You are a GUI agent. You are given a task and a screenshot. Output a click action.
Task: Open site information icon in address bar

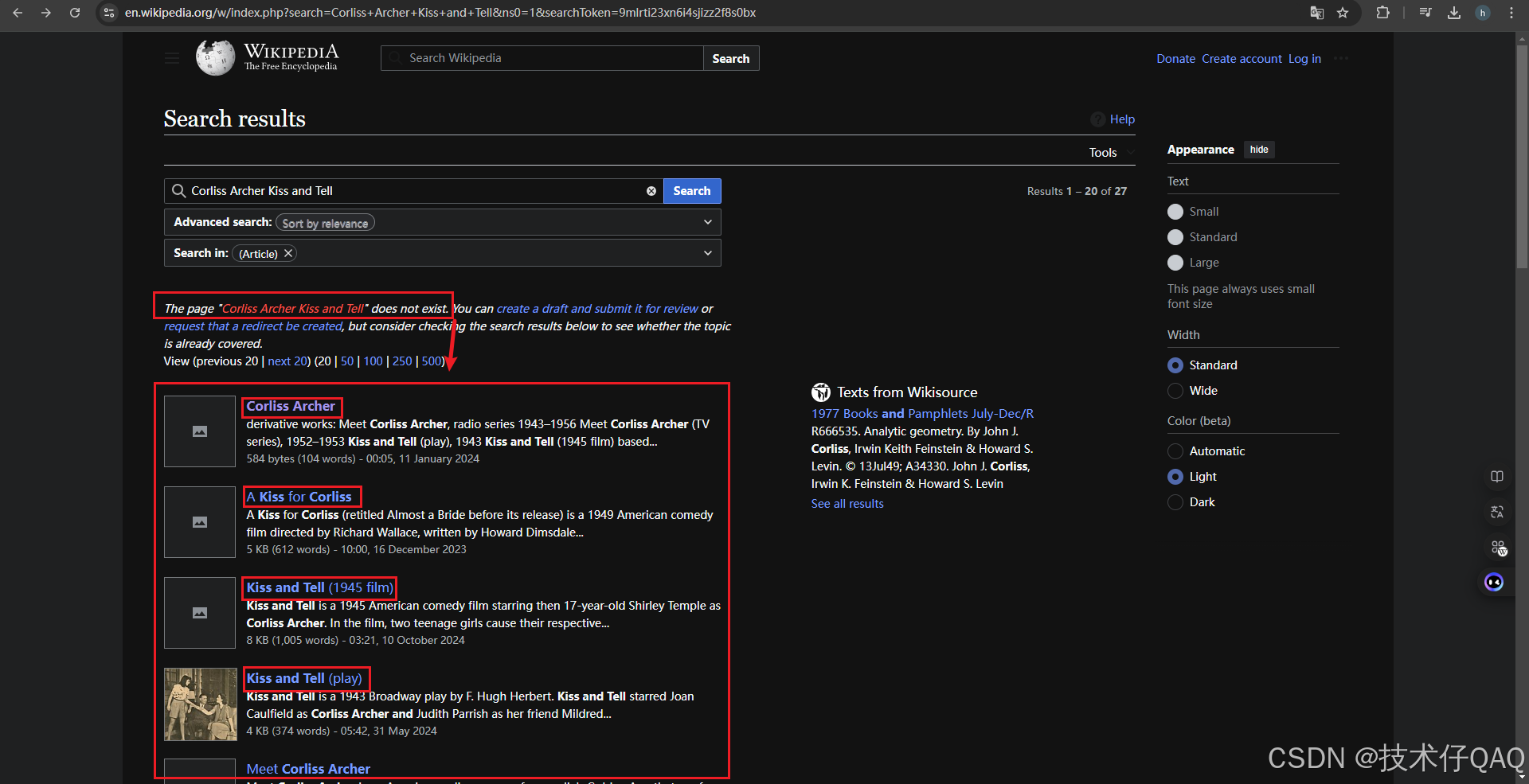pos(110,13)
